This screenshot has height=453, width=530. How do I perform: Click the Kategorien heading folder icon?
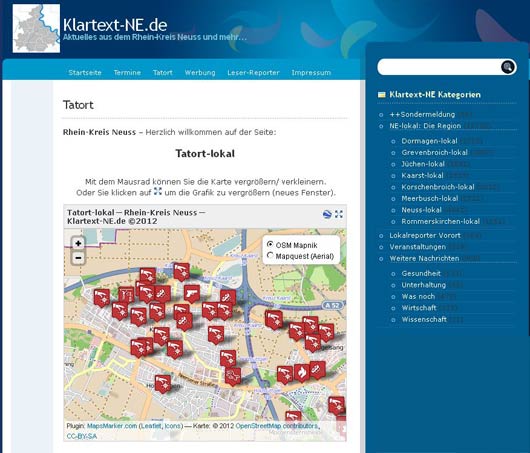pos(382,95)
